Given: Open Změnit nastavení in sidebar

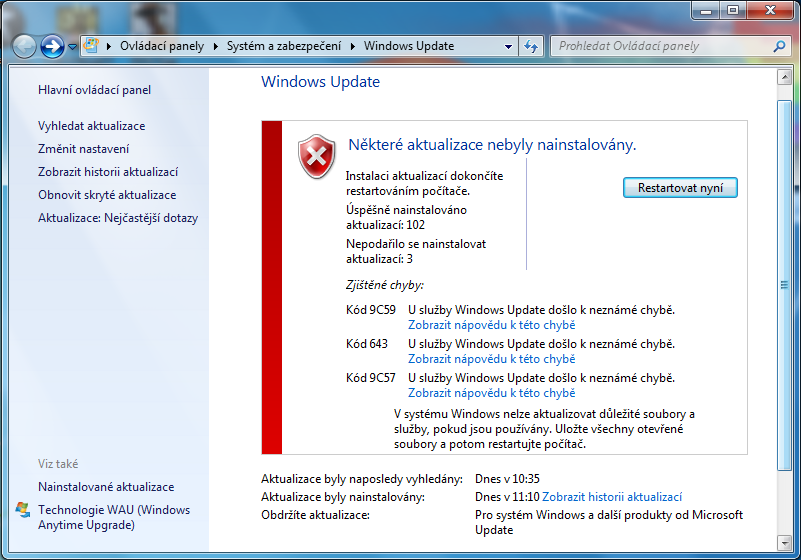Looking at the screenshot, I should 83,149.
